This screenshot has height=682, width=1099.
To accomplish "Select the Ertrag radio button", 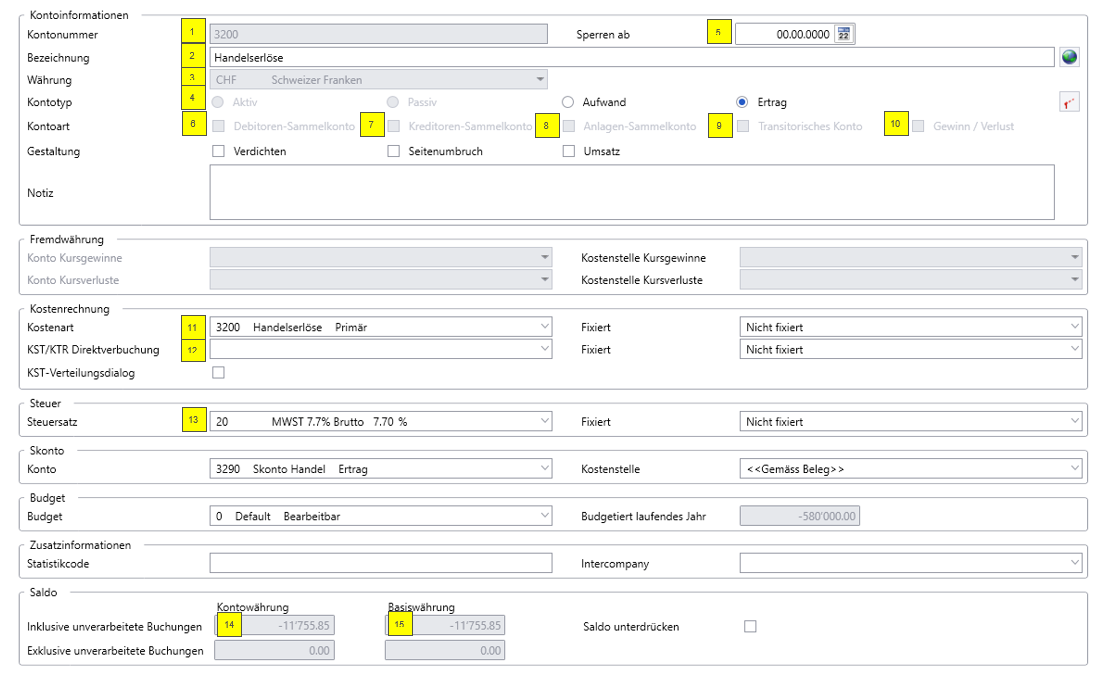I will click(x=742, y=102).
